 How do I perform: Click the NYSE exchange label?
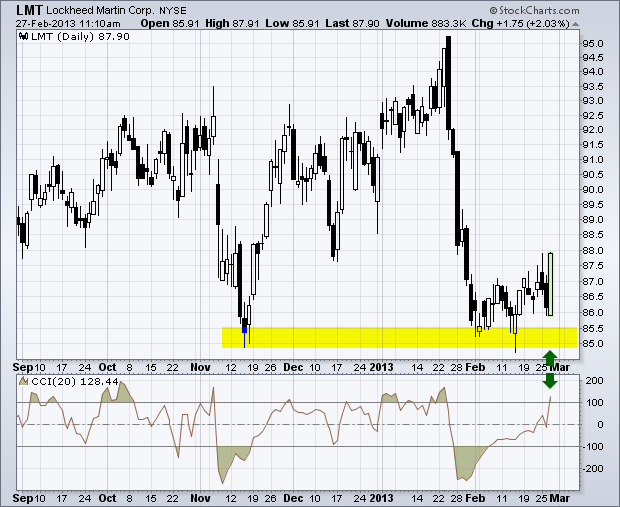(172, 11)
